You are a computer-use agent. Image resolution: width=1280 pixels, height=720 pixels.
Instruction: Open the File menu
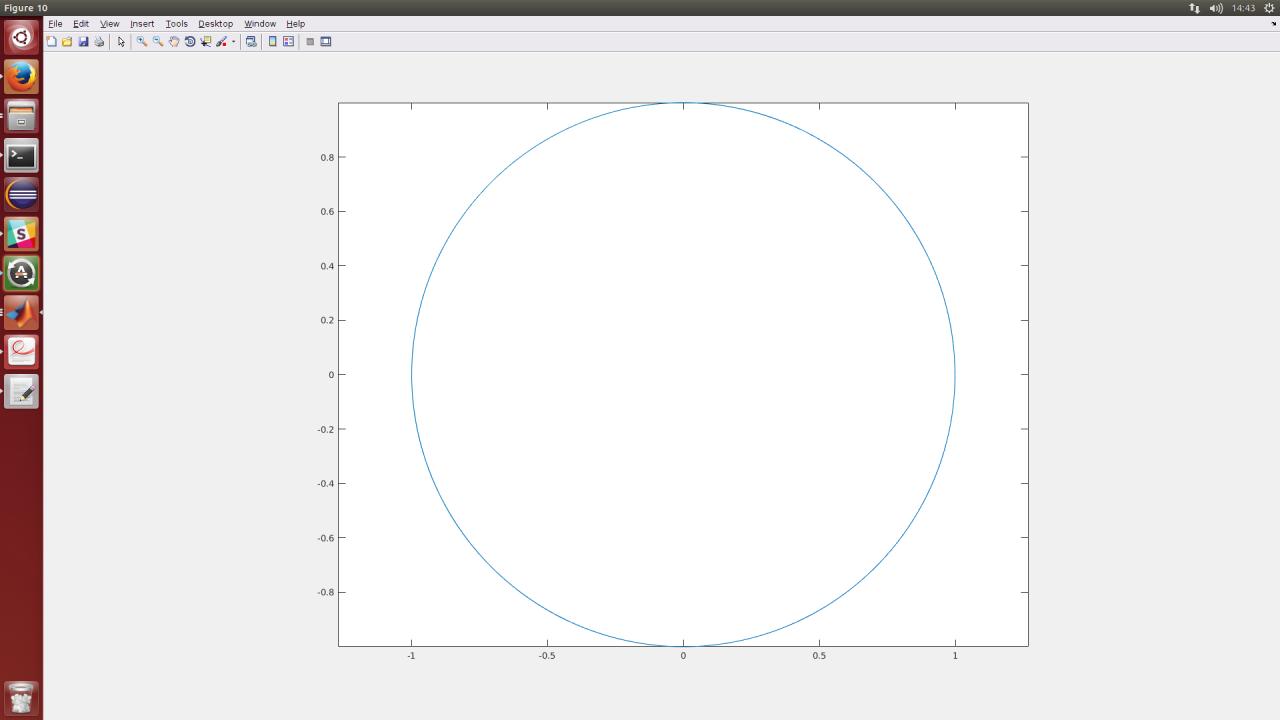pyautogui.click(x=55, y=24)
